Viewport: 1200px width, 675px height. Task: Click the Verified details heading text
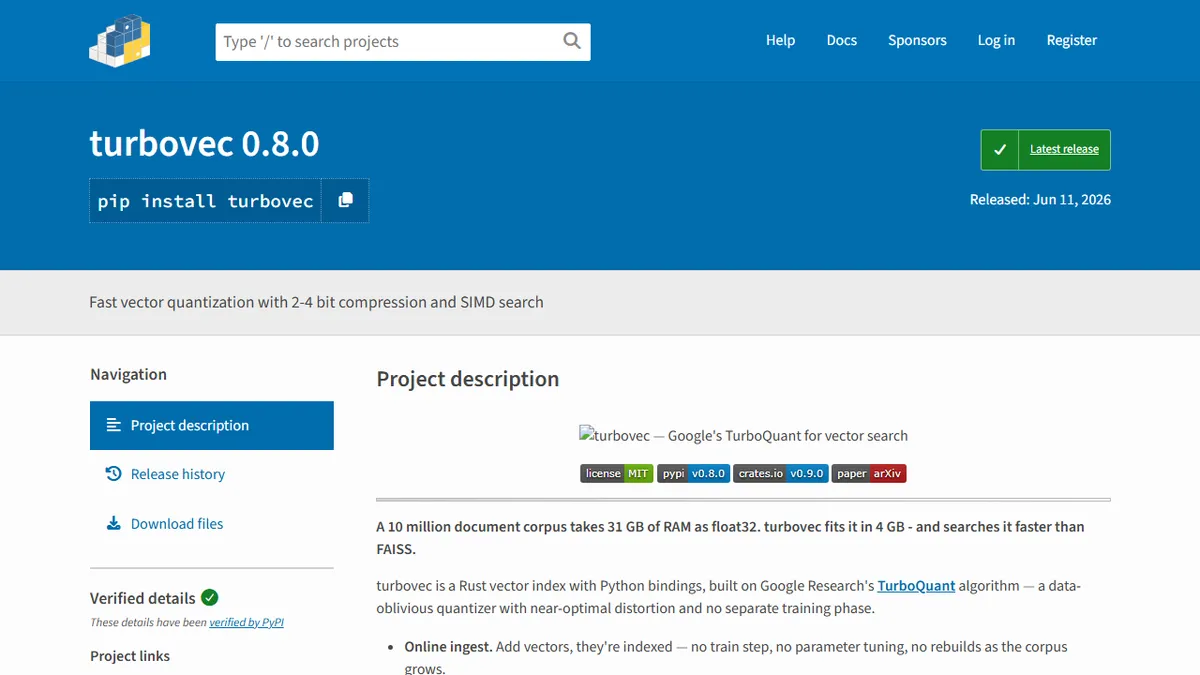coord(143,598)
